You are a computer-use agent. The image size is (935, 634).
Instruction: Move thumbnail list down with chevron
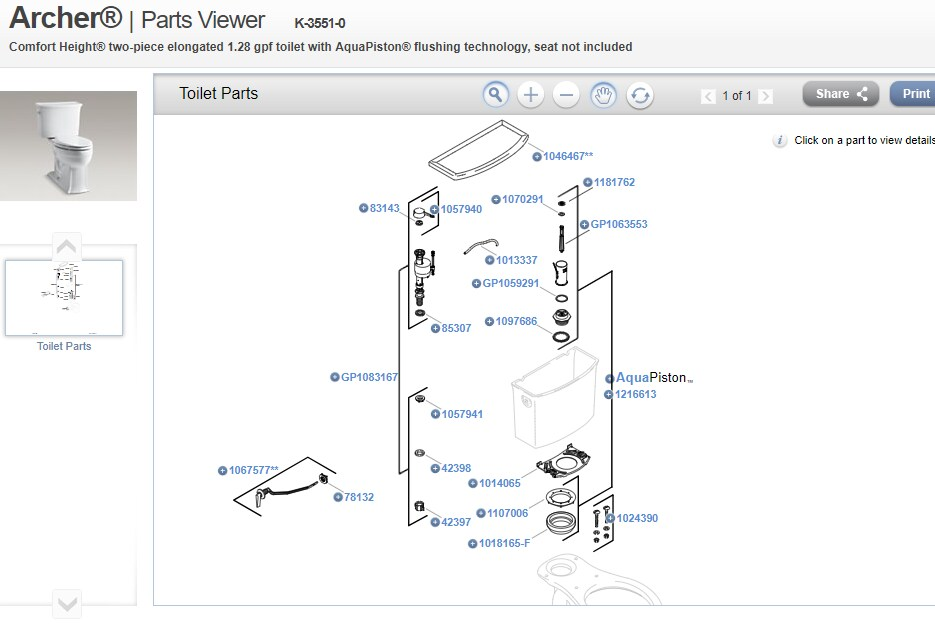click(67, 604)
